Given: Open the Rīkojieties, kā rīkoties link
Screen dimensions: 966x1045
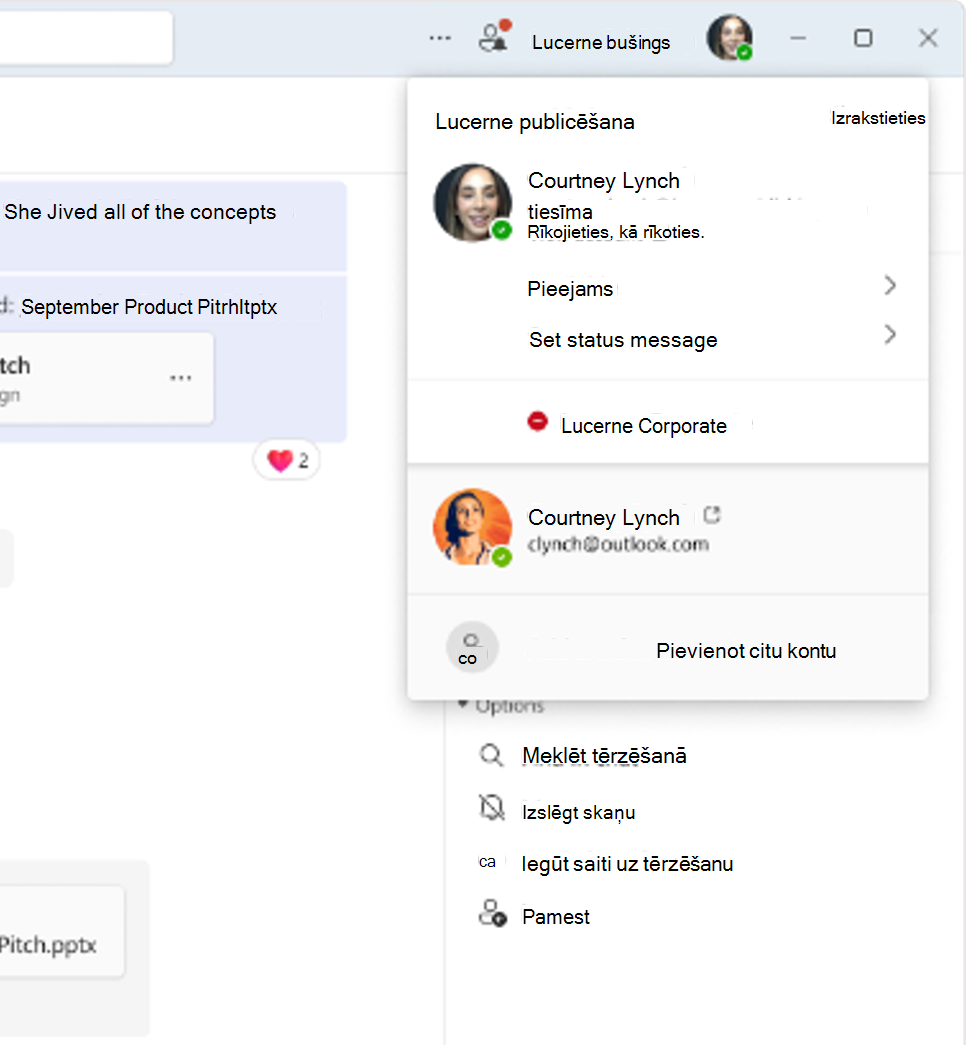Looking at the screenshot, I should [615, 232].
